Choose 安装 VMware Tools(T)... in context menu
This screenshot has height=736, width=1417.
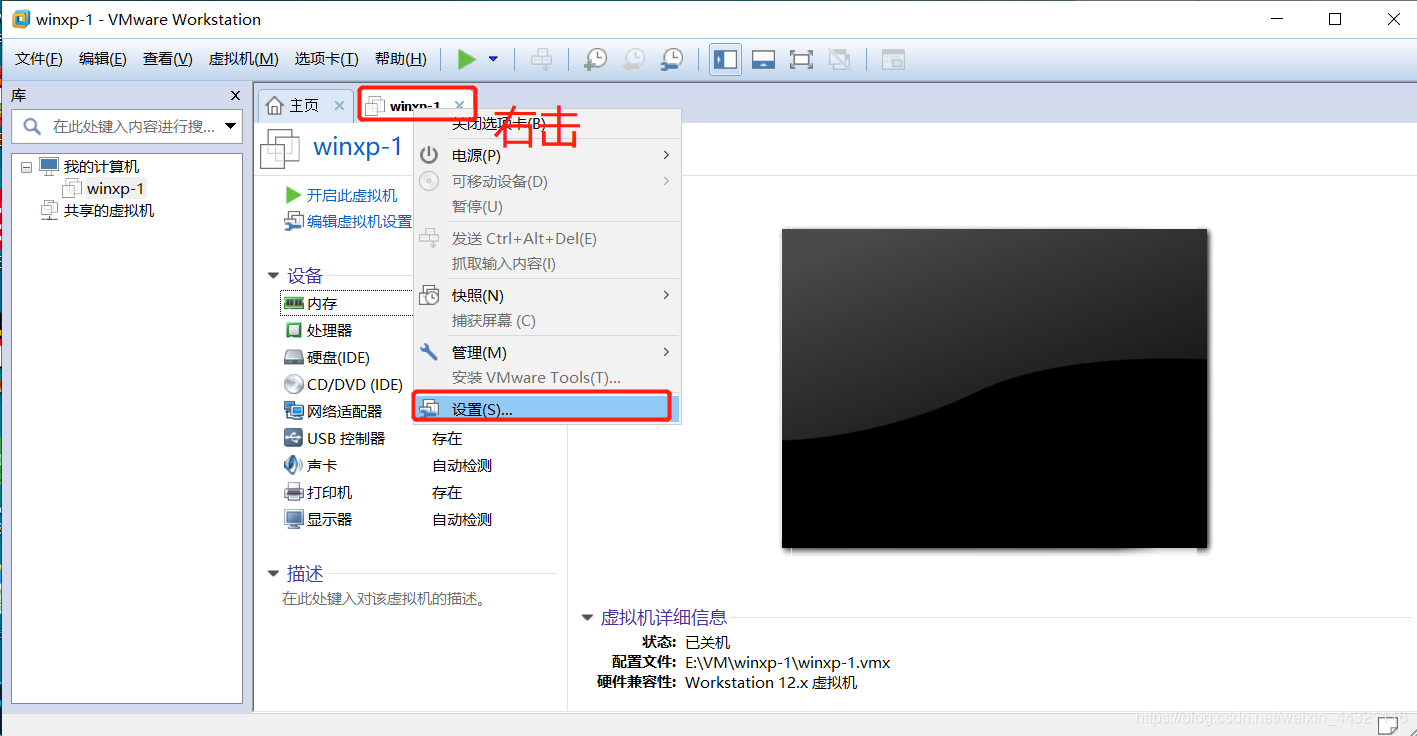(x=547, y=377)
